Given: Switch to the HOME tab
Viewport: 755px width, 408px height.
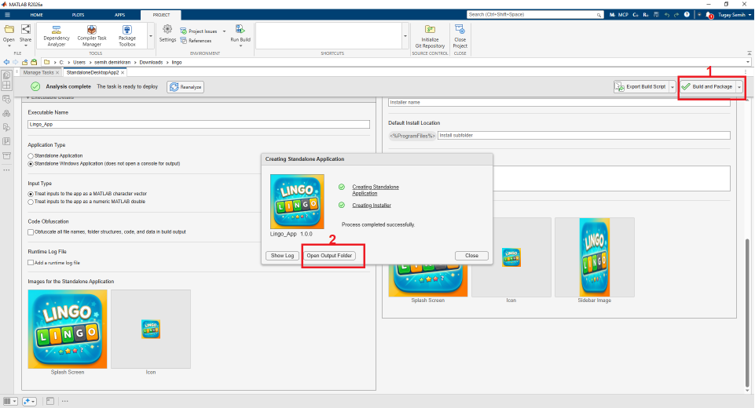Looking at the screenshot, I should 37,15.
